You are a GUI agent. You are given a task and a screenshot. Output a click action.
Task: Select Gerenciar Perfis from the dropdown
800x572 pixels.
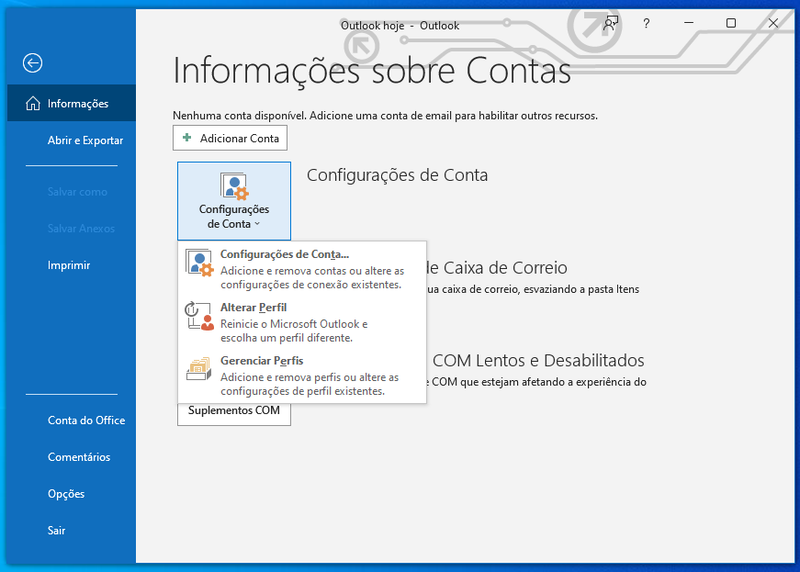261,361
